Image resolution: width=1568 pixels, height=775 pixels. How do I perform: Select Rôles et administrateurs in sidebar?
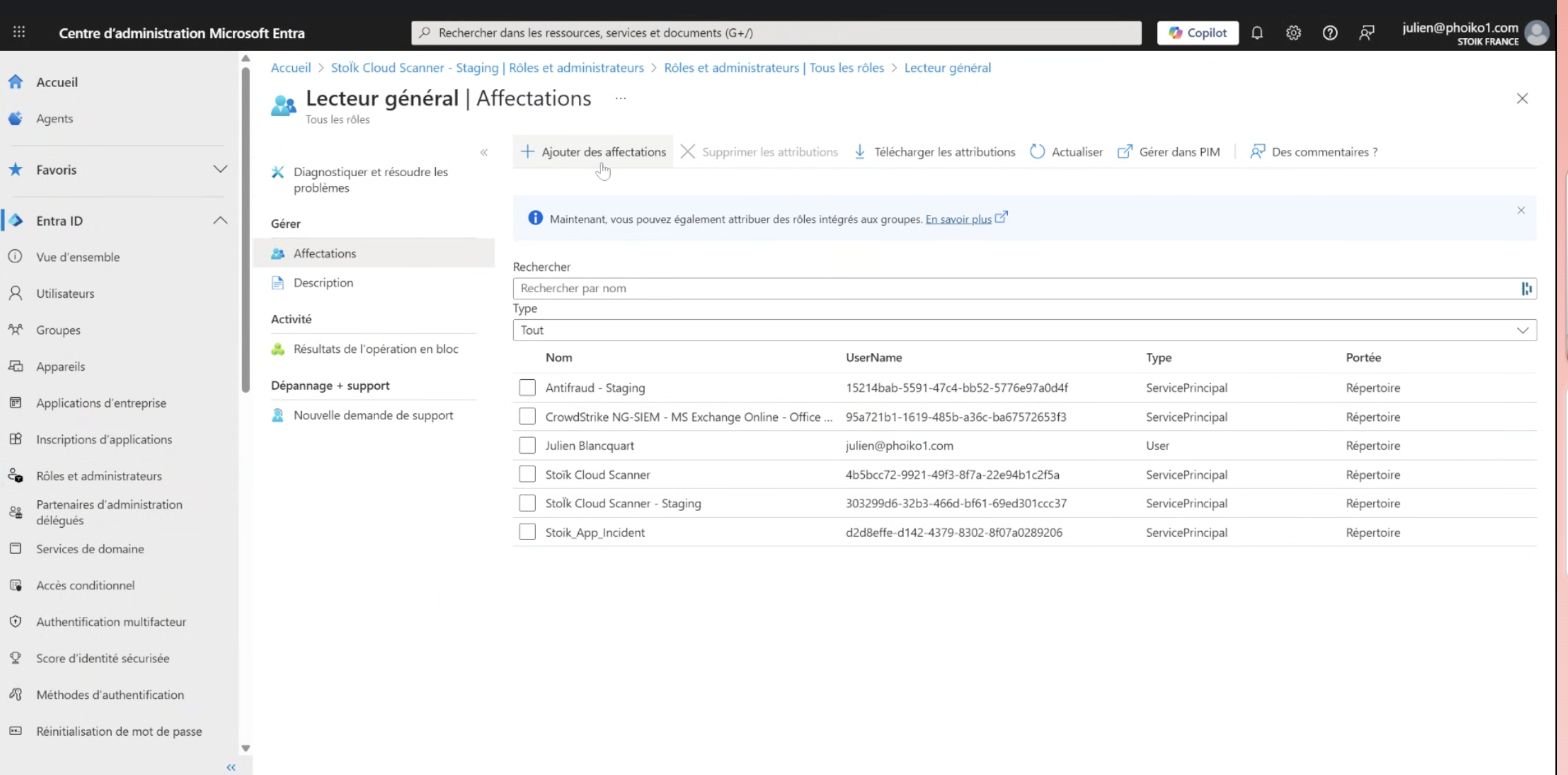99,476
